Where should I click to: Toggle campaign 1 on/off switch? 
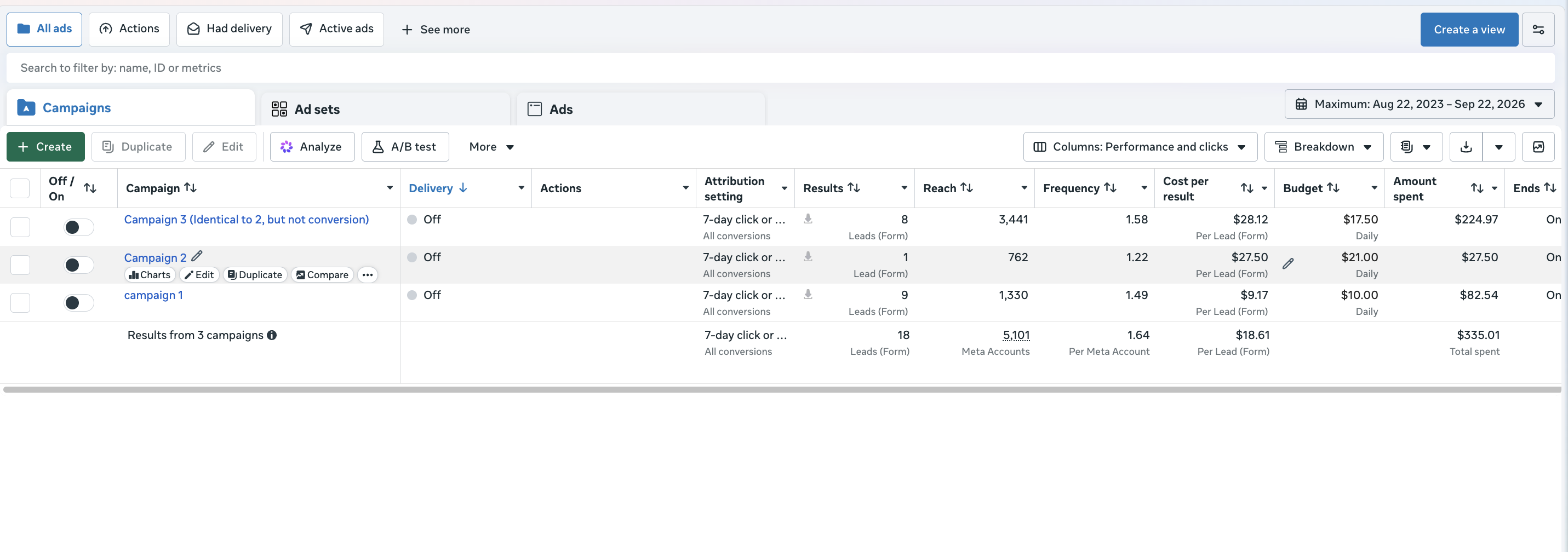tap(78, 302)
